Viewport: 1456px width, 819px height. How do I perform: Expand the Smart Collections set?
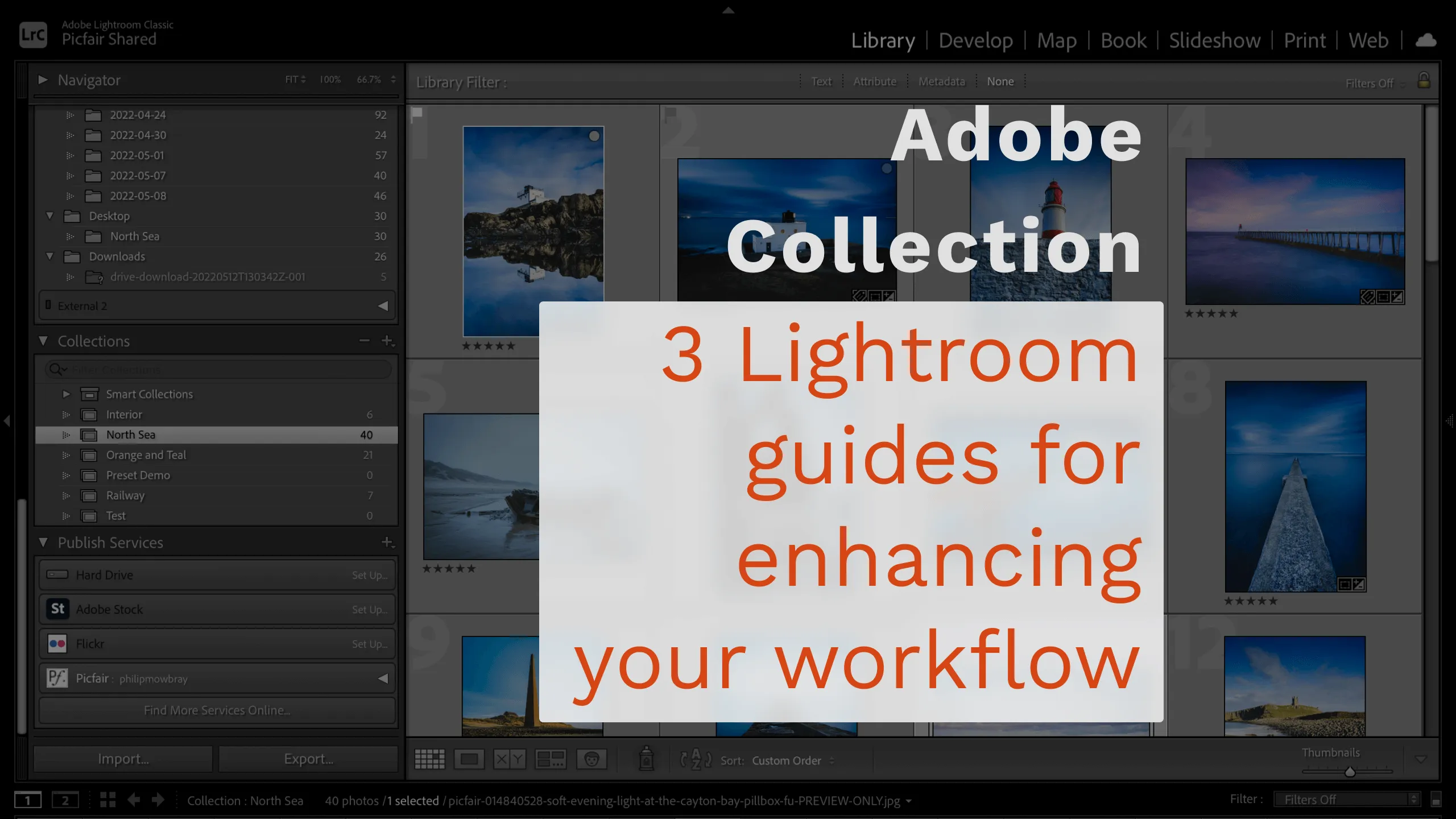tap(67, 394)
